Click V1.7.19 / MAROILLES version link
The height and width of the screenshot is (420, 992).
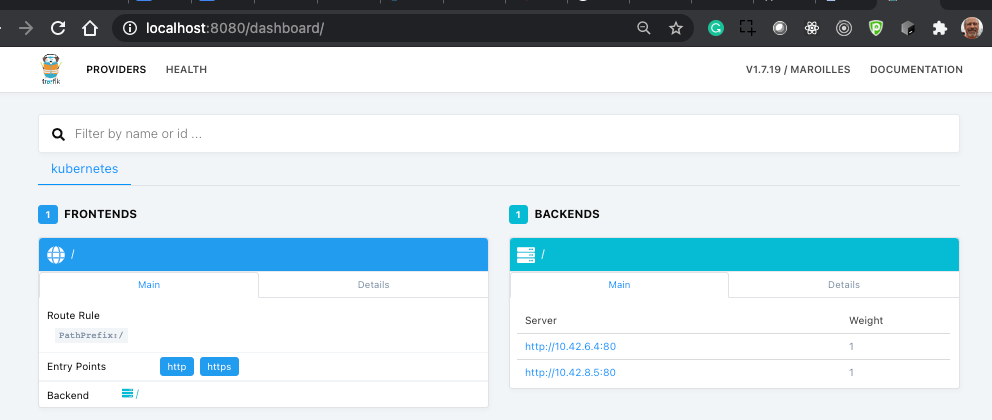(x=798, y=70)
